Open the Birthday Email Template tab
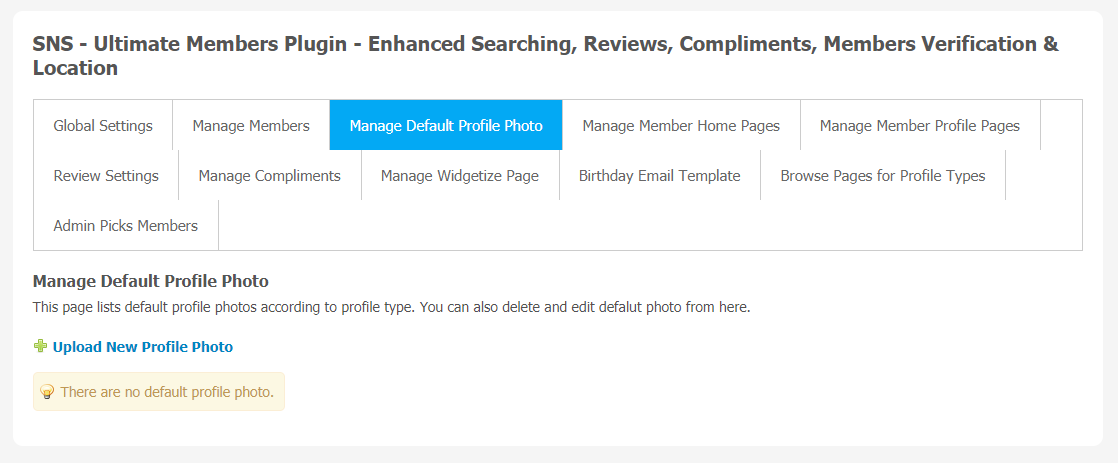 click(x=660, y=175)
